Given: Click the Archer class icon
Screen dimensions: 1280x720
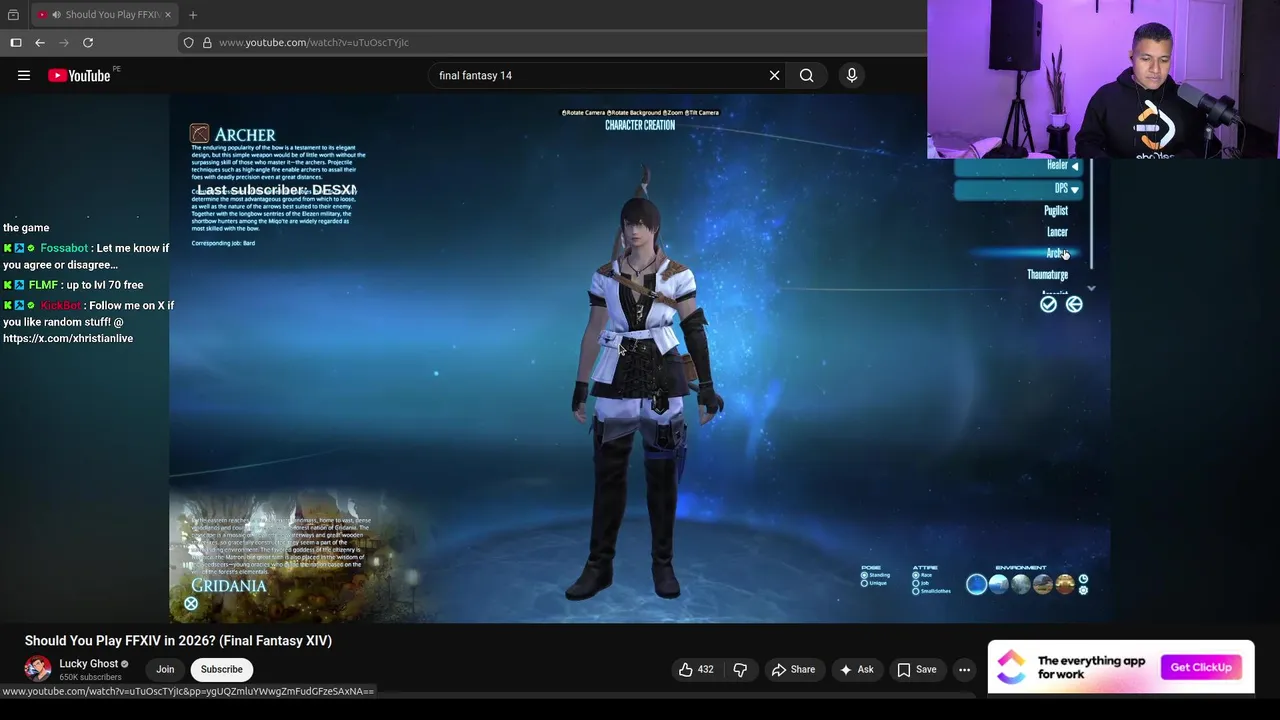Looking at the screenshot, I should point(199,134).
